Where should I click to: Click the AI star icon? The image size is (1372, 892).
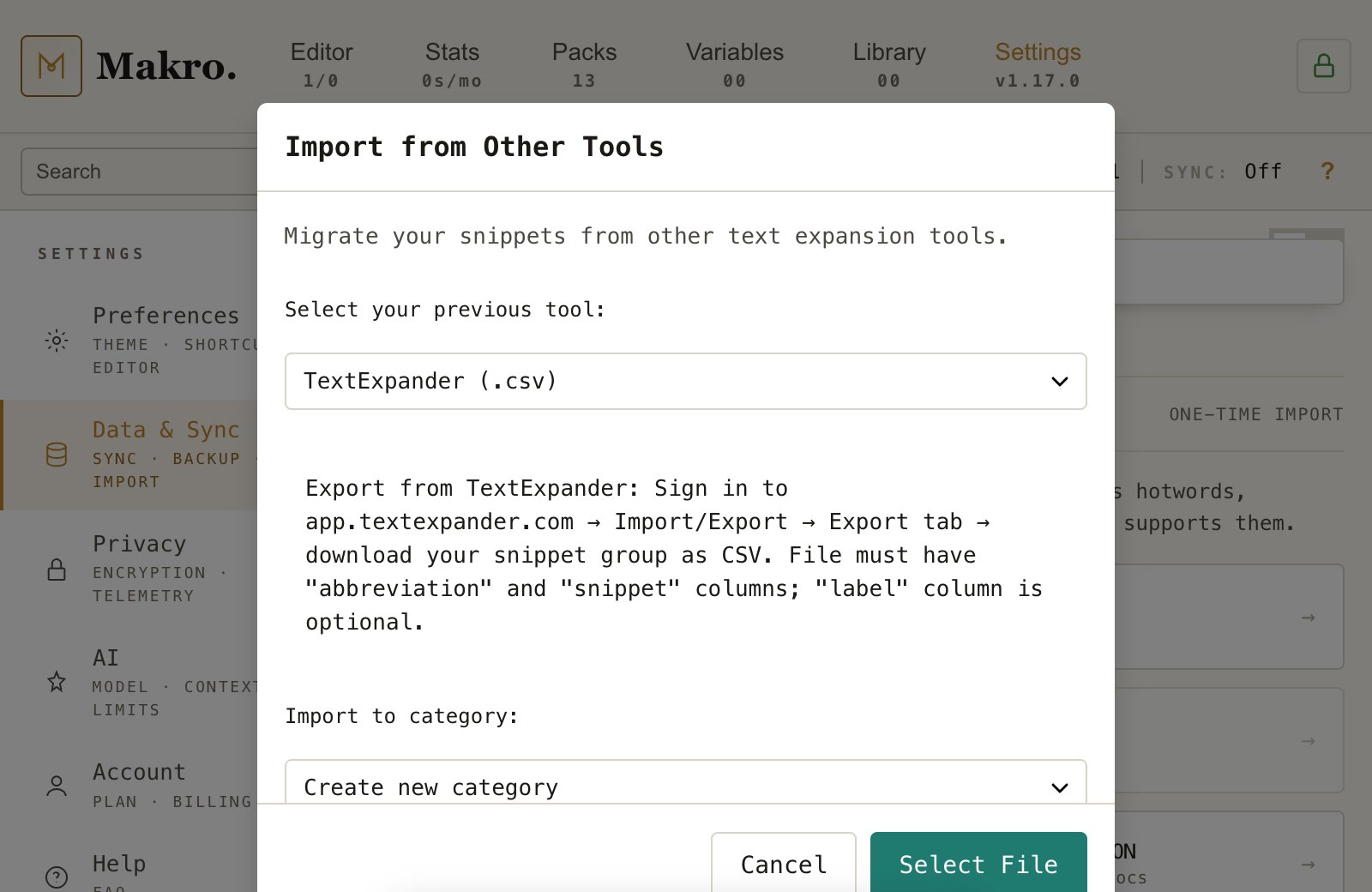pos(57,683)
